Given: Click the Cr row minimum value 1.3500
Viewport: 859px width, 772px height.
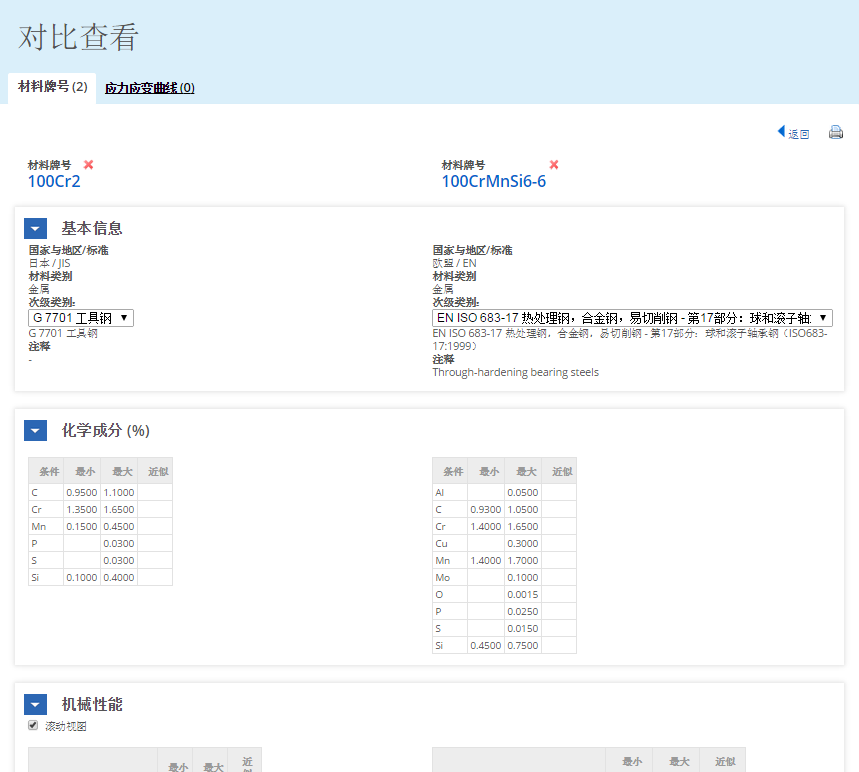Looking at the screenshot, I should [81, 509].
